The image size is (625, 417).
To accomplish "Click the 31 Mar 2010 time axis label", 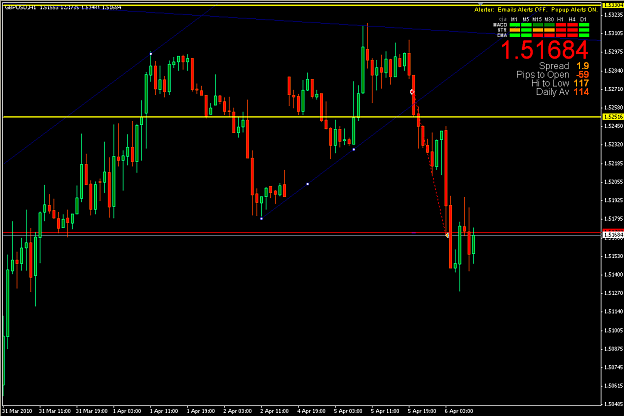I will [x=17, y=411].
